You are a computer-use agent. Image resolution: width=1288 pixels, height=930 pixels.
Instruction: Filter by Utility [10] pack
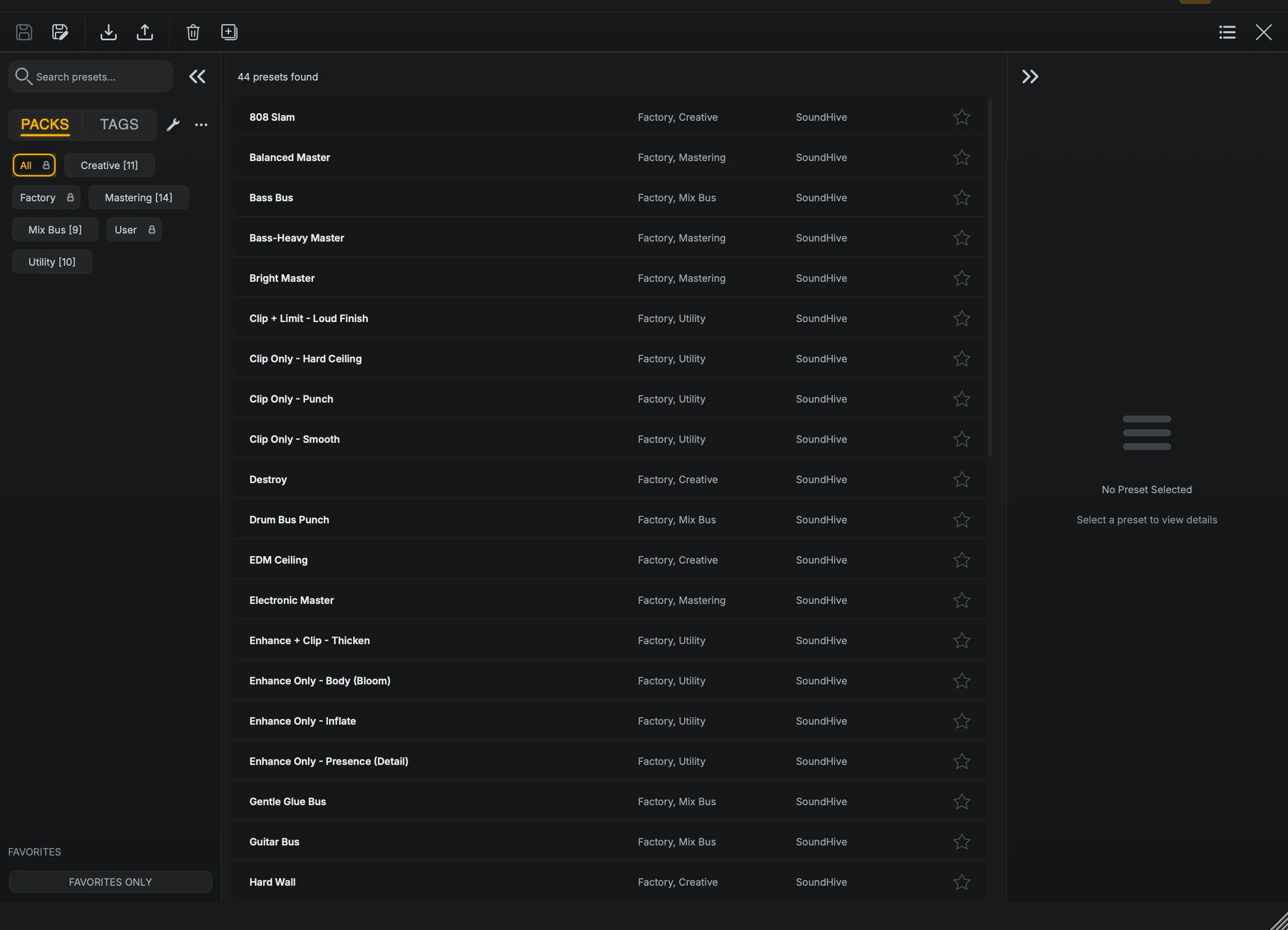(52, 262)
